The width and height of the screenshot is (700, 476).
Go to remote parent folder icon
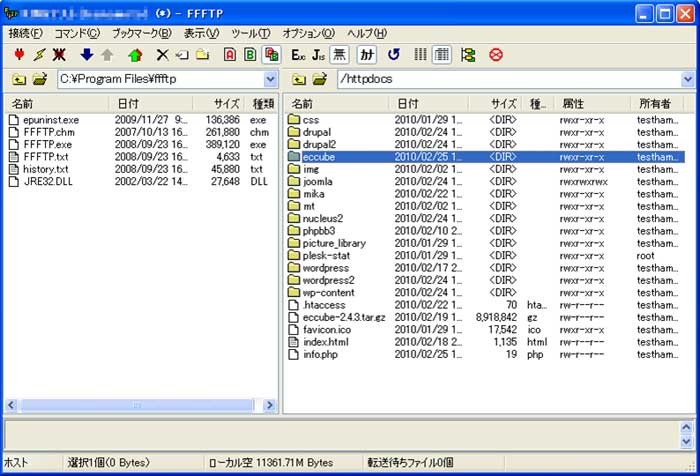click(x=299, y=79)
